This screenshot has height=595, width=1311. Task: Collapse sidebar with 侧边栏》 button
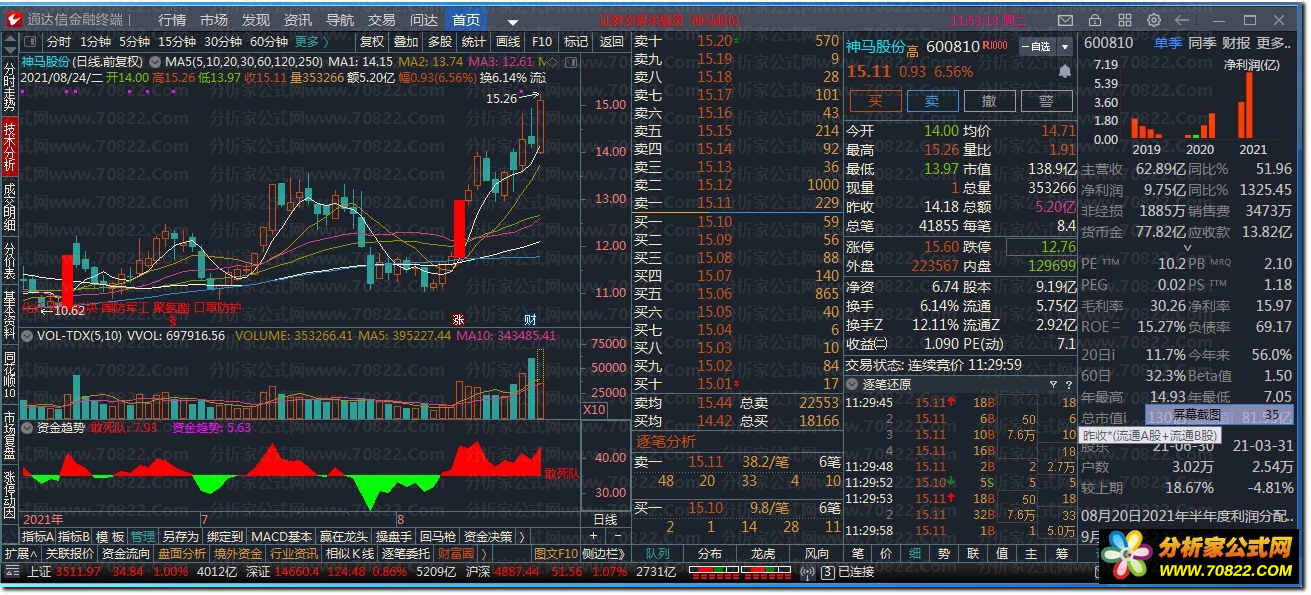(603, 553)
